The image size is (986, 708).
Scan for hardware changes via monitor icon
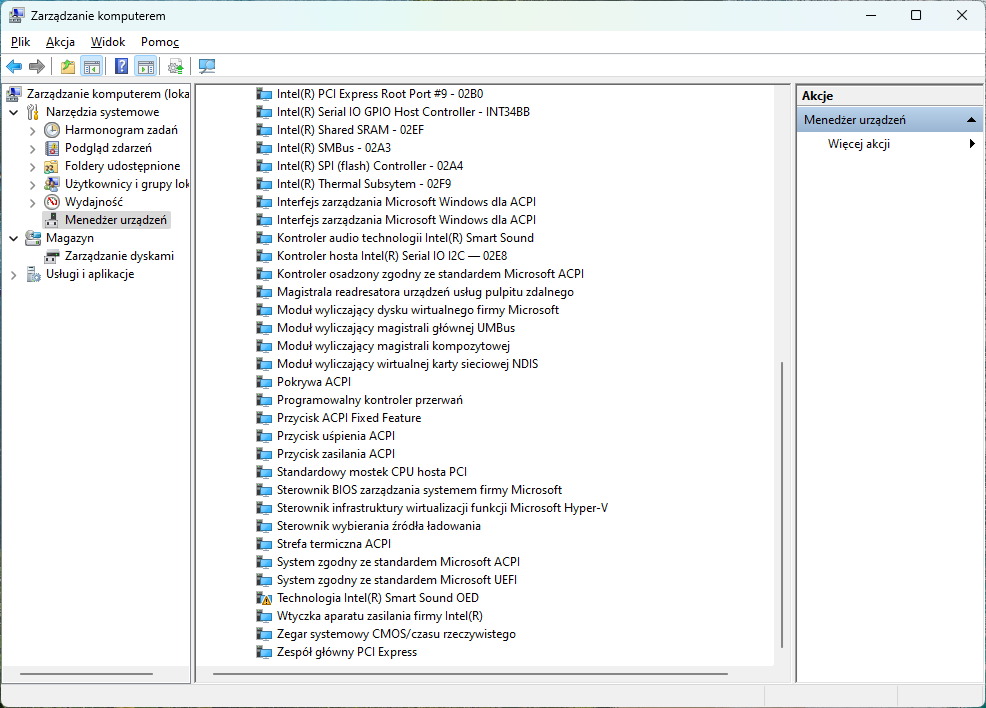[x=207, y=66]
